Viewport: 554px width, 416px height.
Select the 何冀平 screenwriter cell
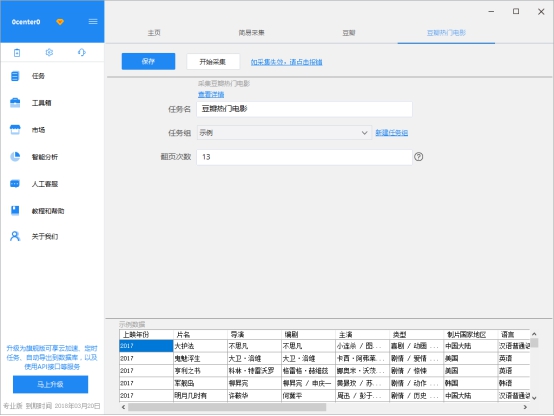tap(308, 396)
